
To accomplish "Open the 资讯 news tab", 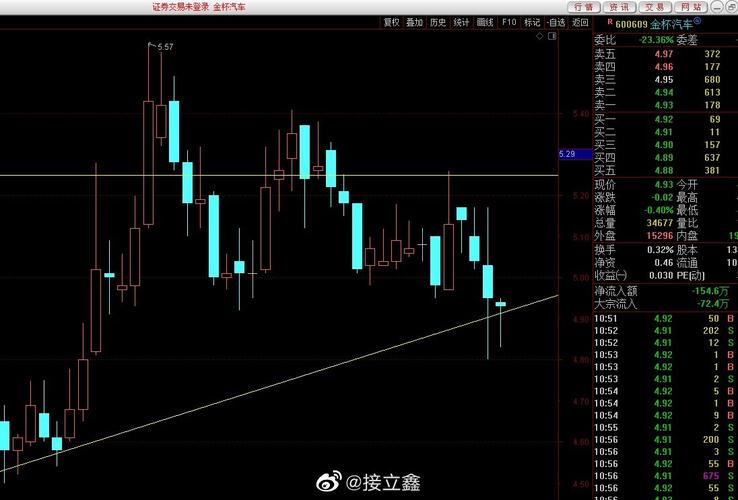I will coord(619,7).
